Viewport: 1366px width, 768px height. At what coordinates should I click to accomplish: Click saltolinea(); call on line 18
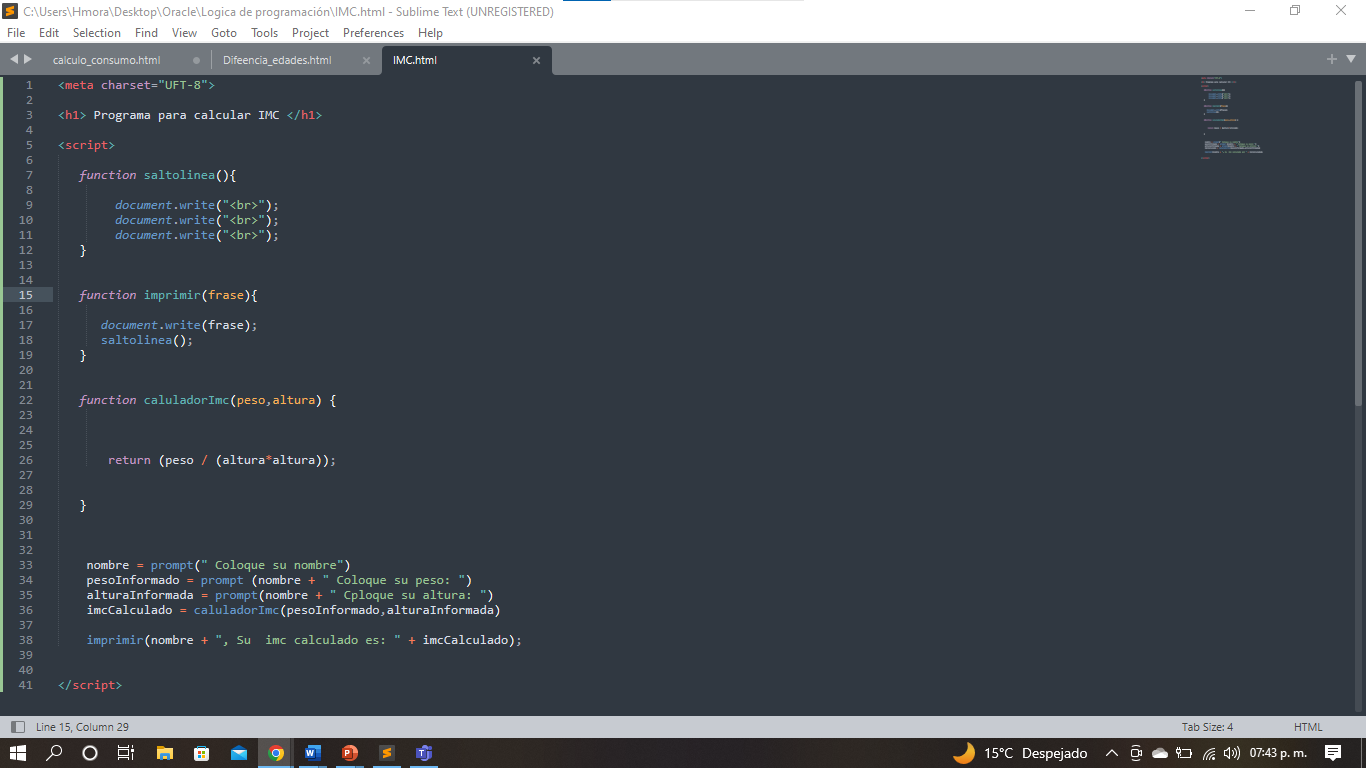coord(147,340)
